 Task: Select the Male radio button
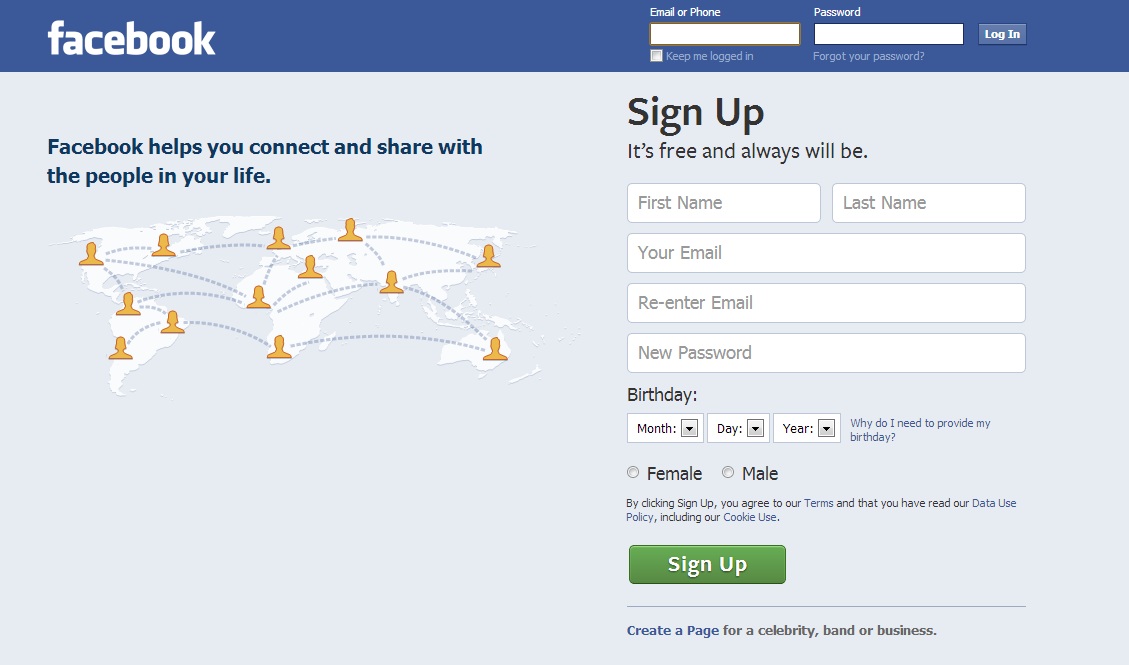click(728, 473)
